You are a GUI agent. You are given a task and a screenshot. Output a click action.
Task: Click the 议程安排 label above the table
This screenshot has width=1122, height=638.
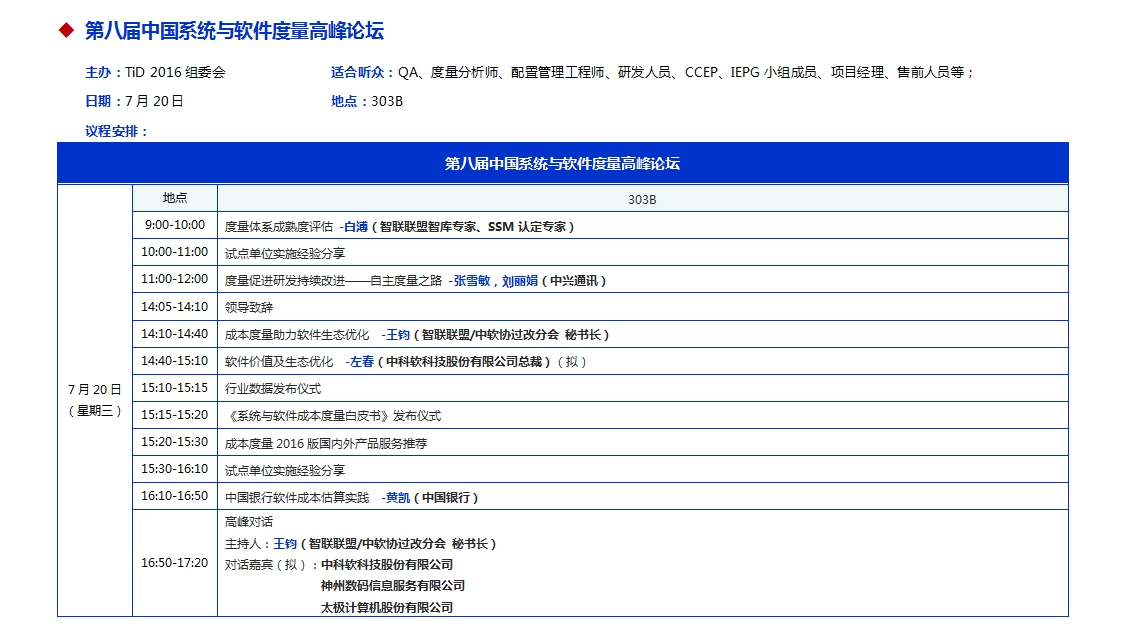(117, 131)
